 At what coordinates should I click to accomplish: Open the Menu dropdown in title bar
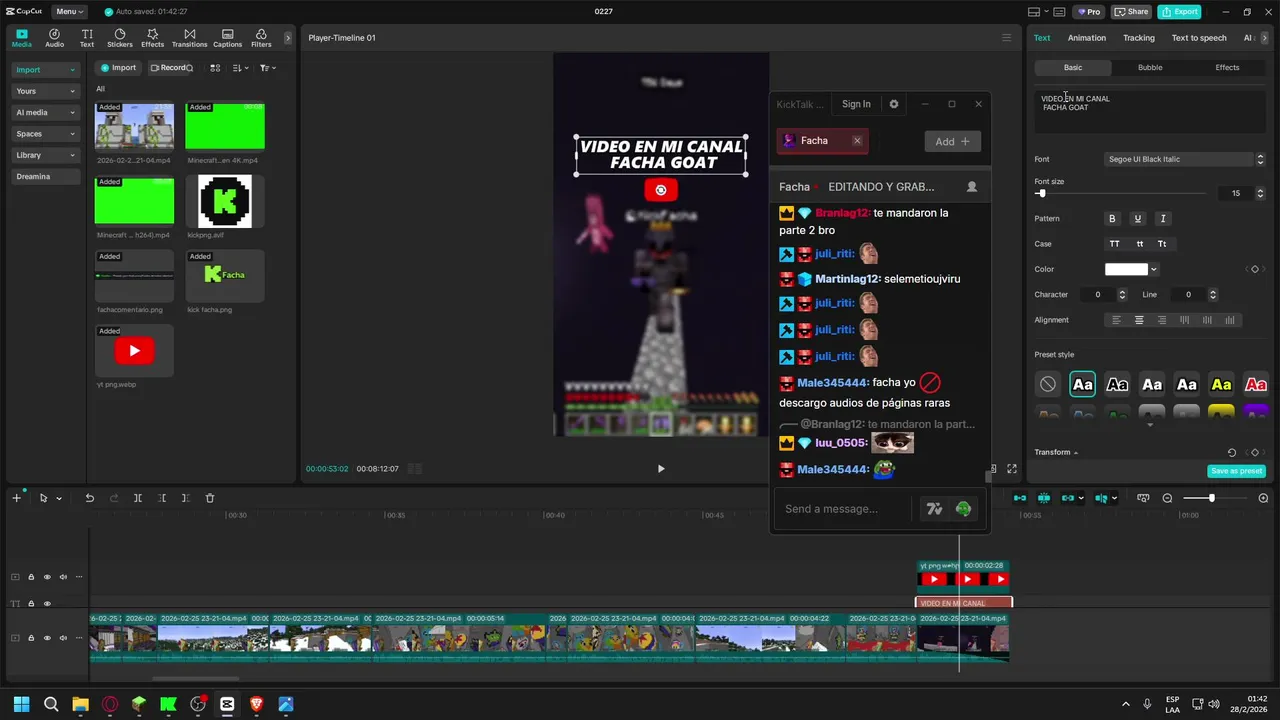69,12
